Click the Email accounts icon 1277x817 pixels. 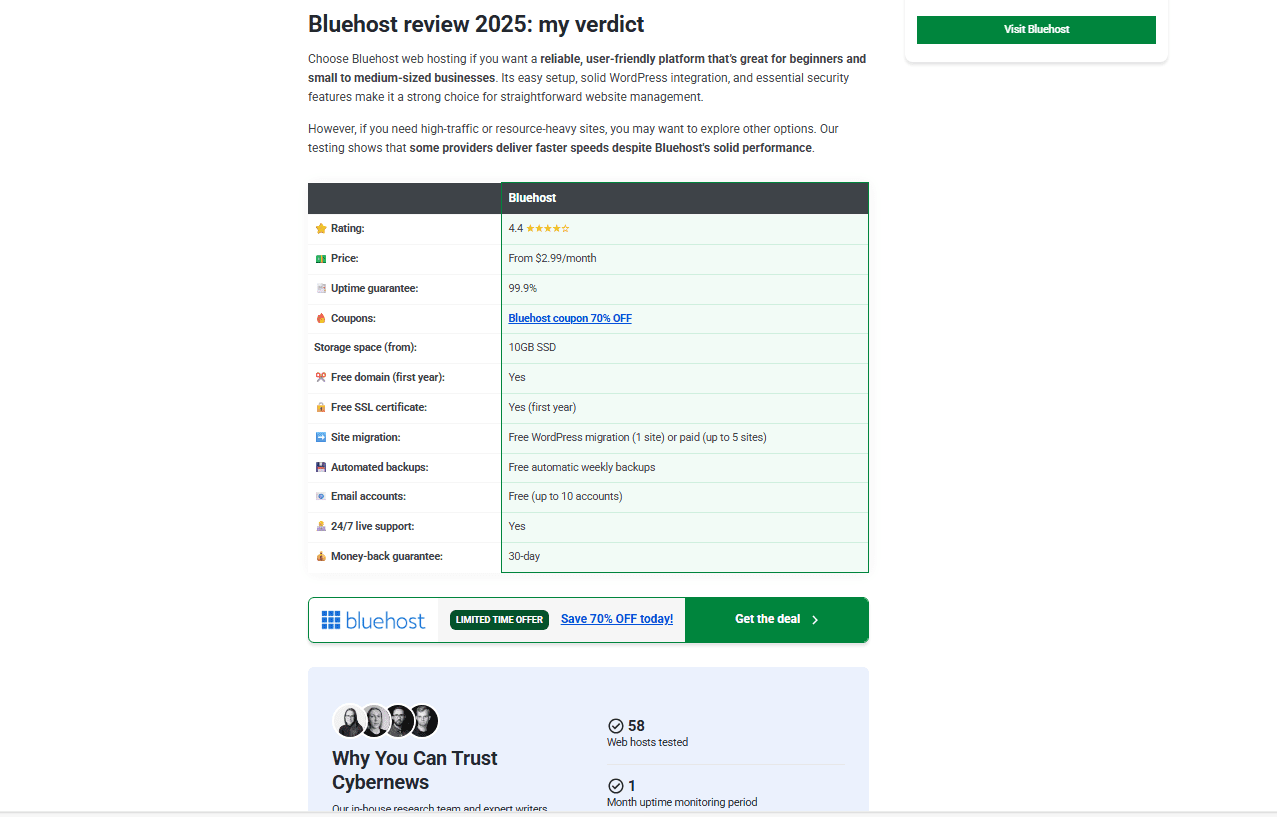tap(320, 497)
